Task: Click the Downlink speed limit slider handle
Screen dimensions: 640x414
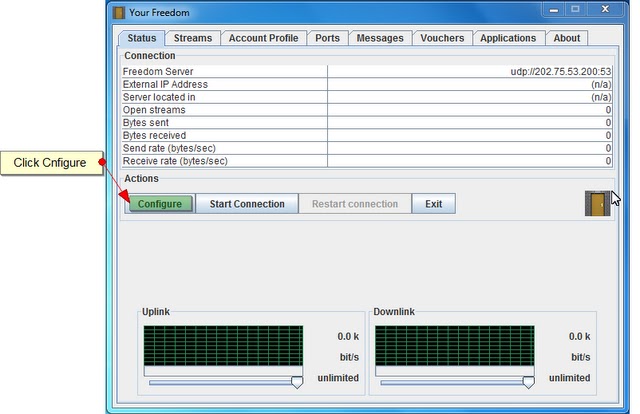Action: pyautogui.click(x=528, y=383)
